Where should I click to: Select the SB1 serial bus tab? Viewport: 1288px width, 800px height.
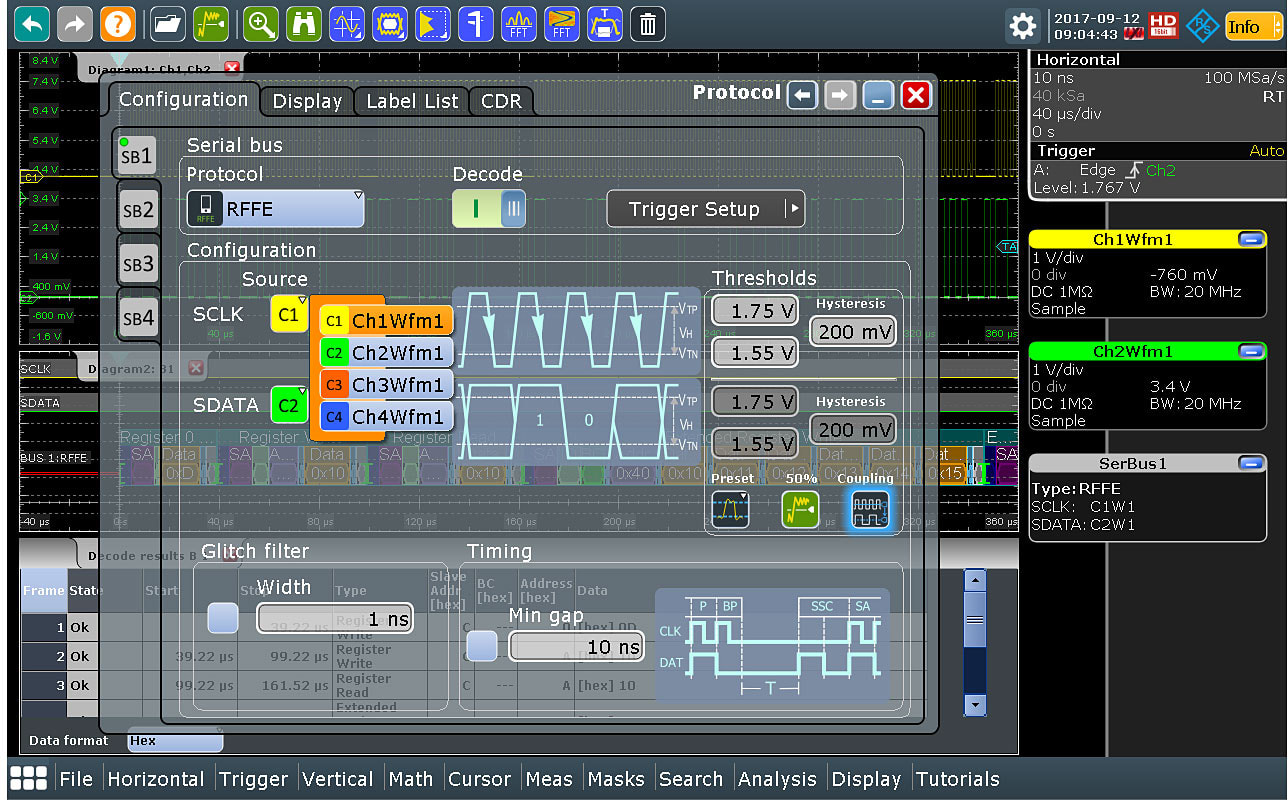click(x=138, y=155)
